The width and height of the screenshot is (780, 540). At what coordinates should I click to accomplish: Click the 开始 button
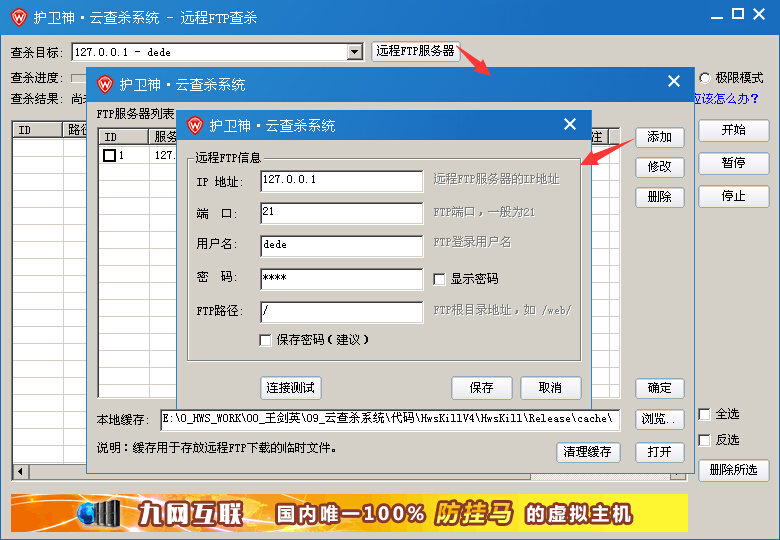pyautogui.click(x=734, y=130)
